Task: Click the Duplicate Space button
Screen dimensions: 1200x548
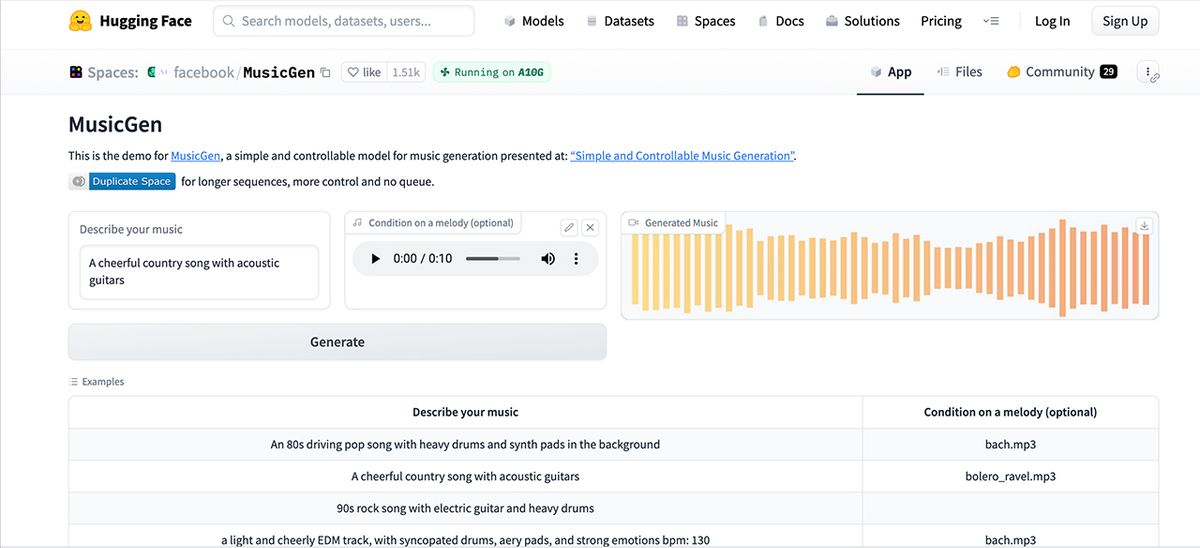Action: click(132, 181)
